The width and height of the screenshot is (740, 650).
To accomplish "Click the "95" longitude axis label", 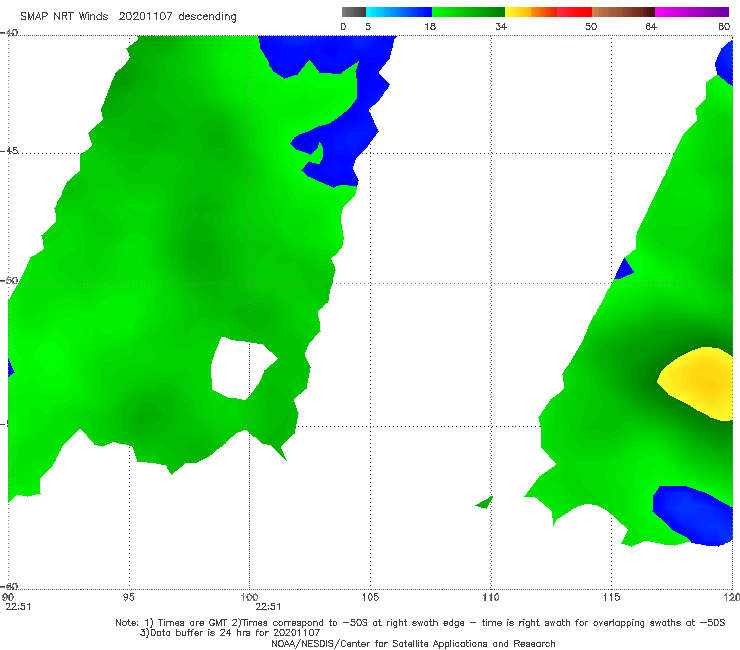I will [x=128, y=597].
